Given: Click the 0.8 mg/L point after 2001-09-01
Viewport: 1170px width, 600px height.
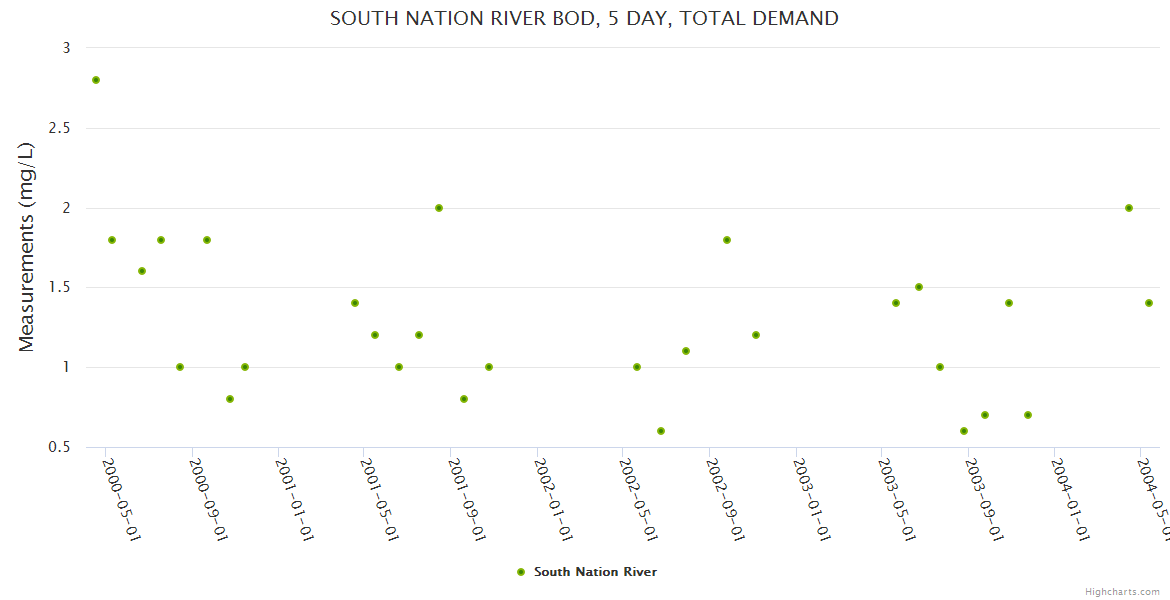Looking at the screenshot, I should [464, 399].
